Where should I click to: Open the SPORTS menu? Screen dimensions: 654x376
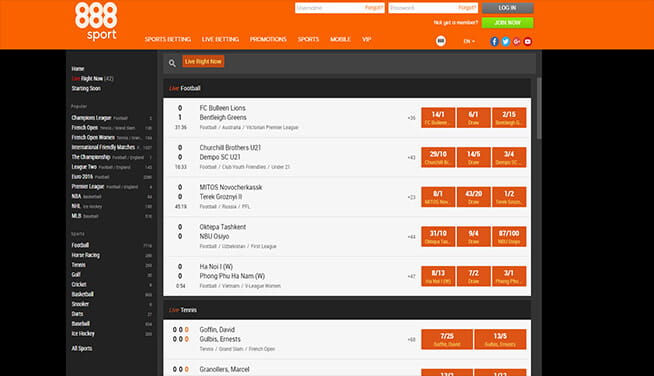(x=308, y=39)
